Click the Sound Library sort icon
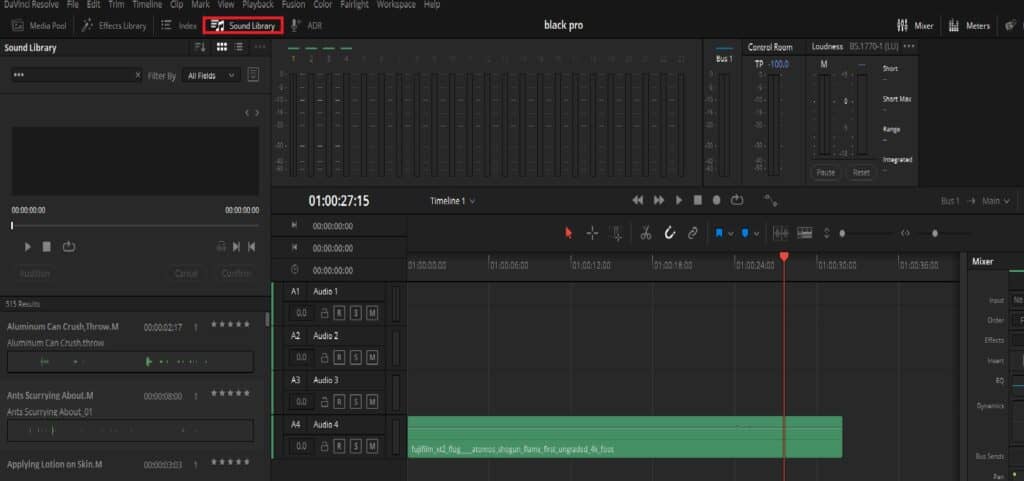1024x481 pixels. (x=200, y=47)
